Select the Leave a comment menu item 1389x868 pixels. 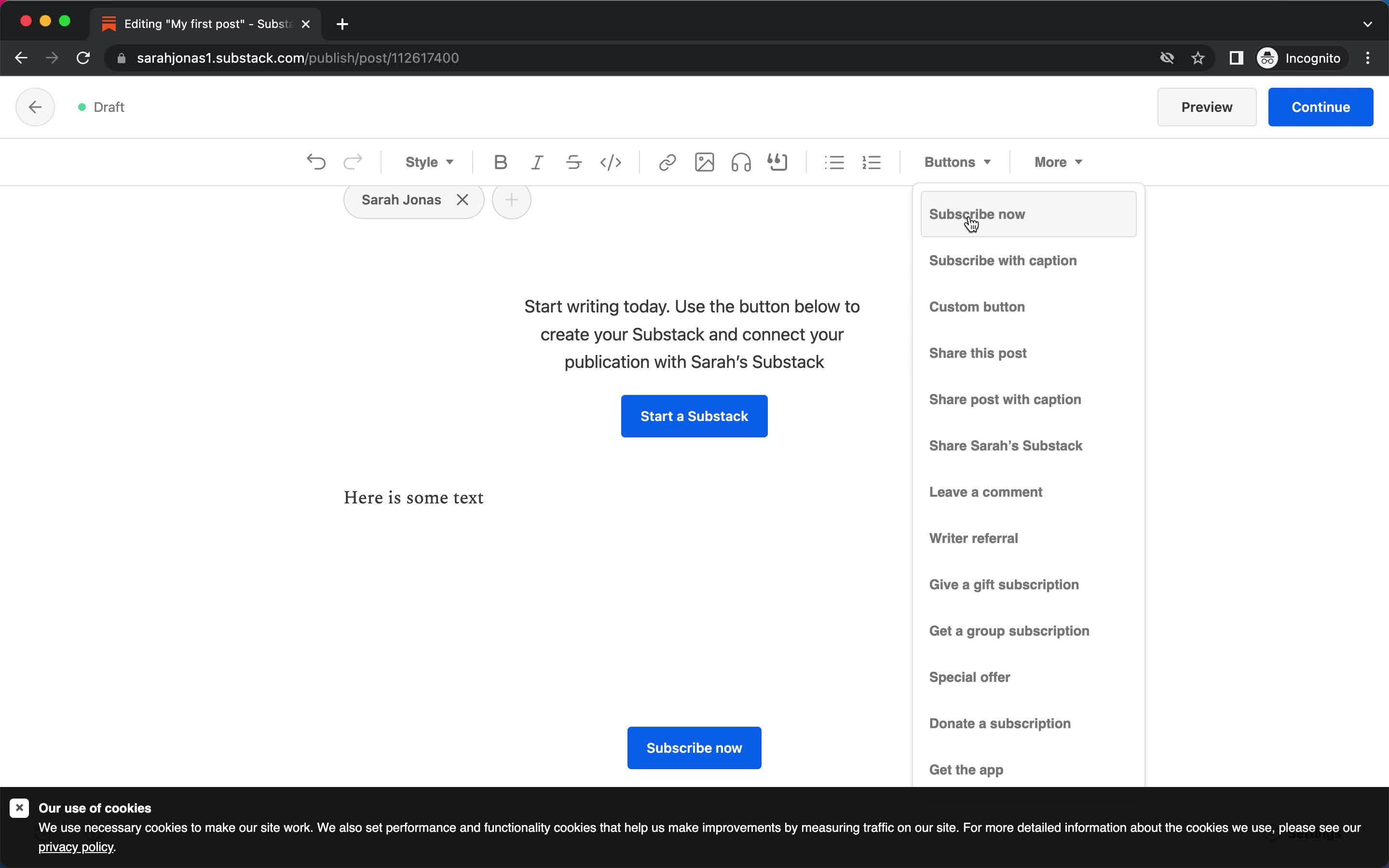pos(986,492)
